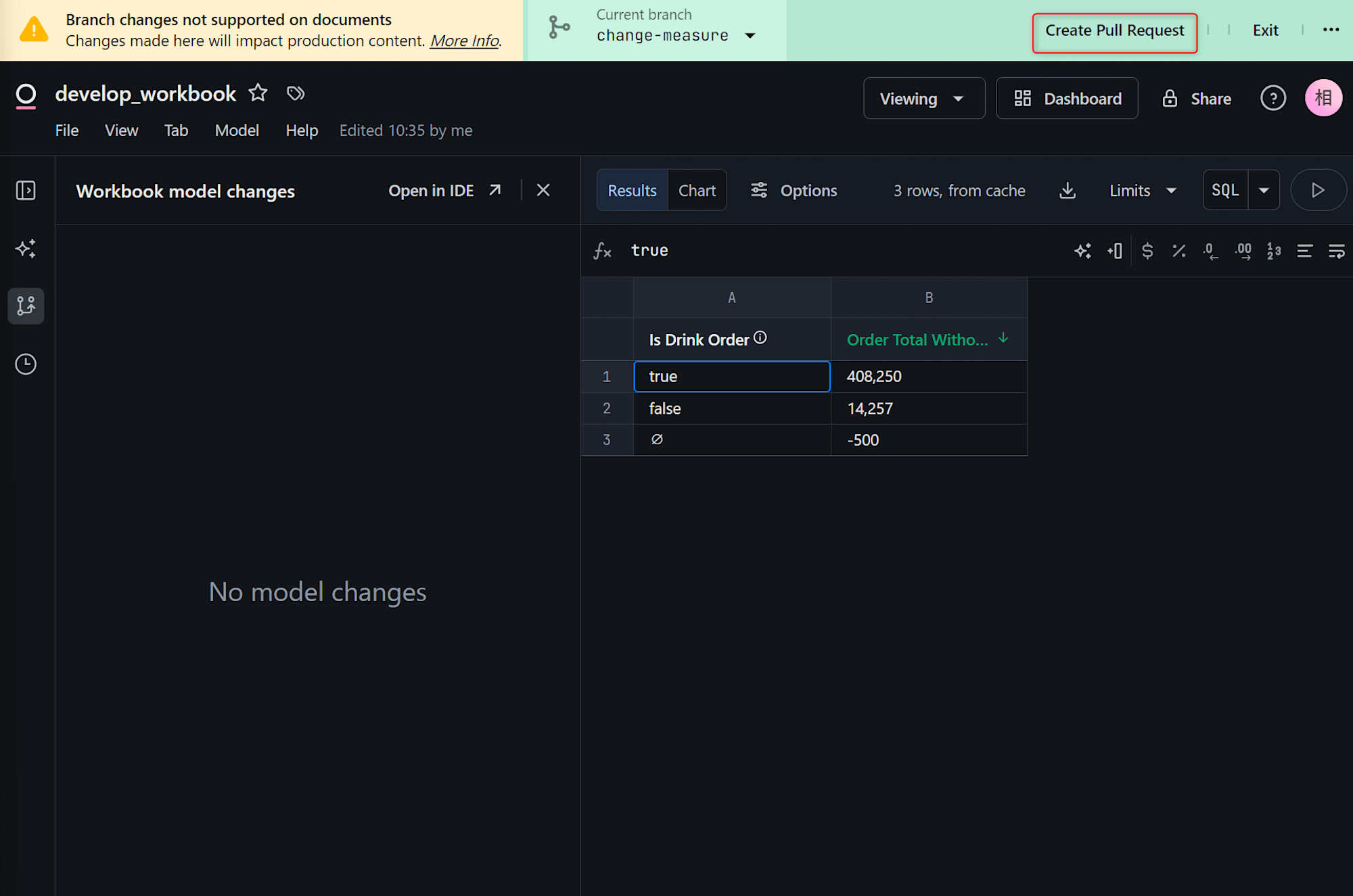Open the AI sparkle assistant in sidebar

click(x=26, y=248)
